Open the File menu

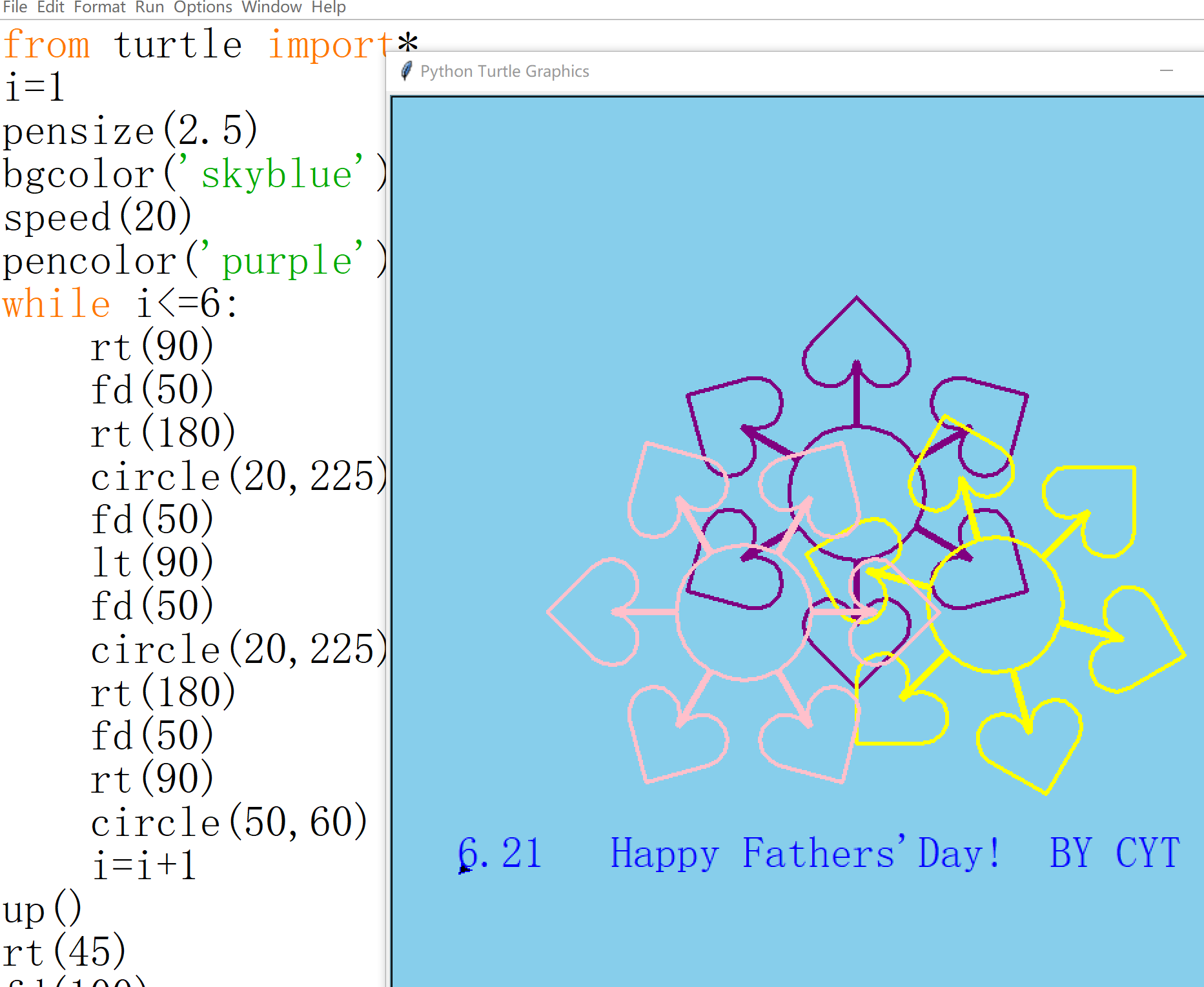pyautogui.click(x=15, y=7)
